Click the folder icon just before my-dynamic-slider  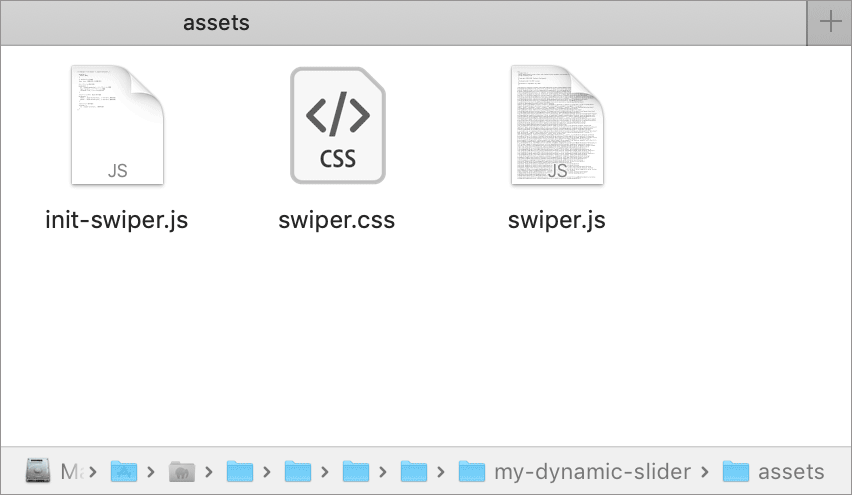click(413, 471)
